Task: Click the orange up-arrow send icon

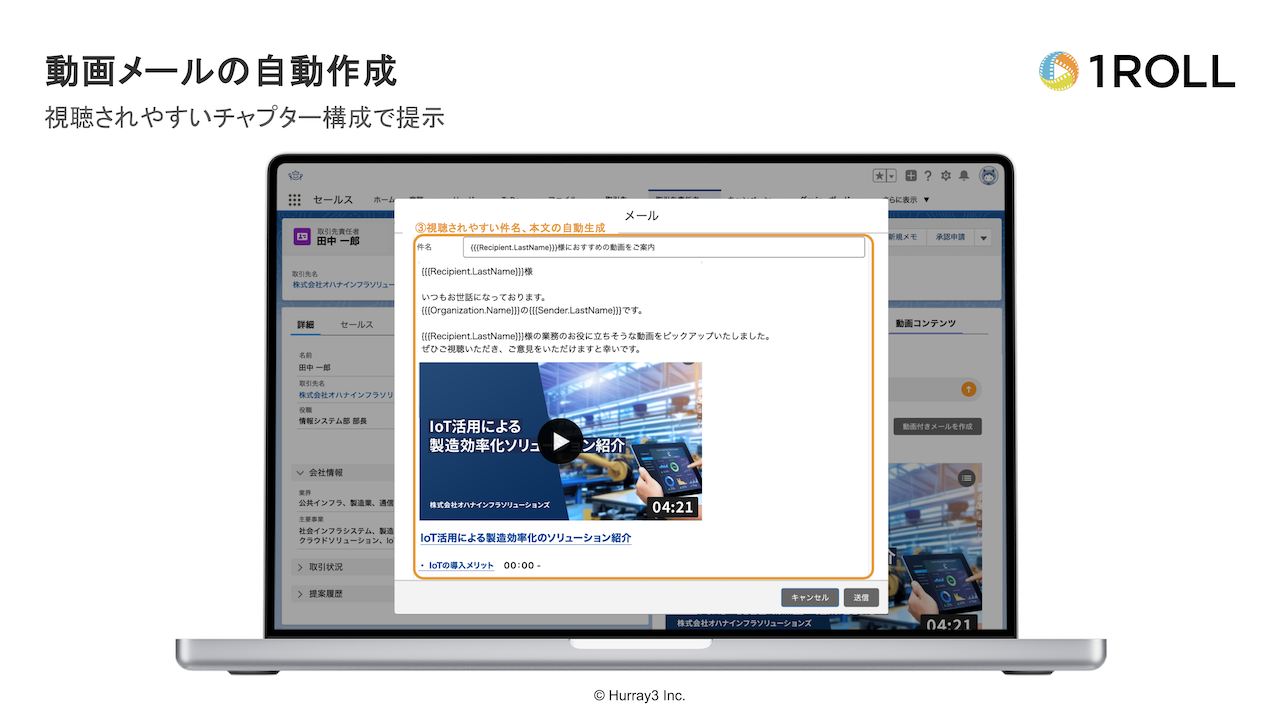Action: [968, 389]
